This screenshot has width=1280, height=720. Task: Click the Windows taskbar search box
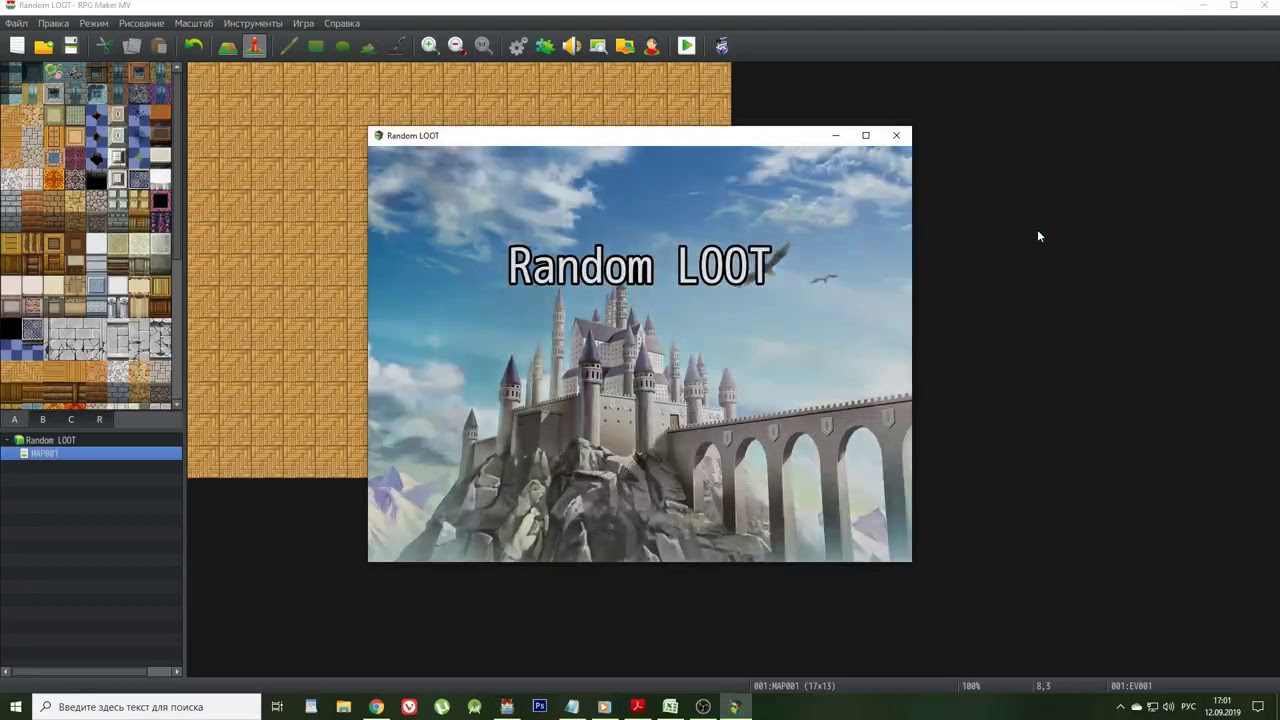[x=148, y=707]
